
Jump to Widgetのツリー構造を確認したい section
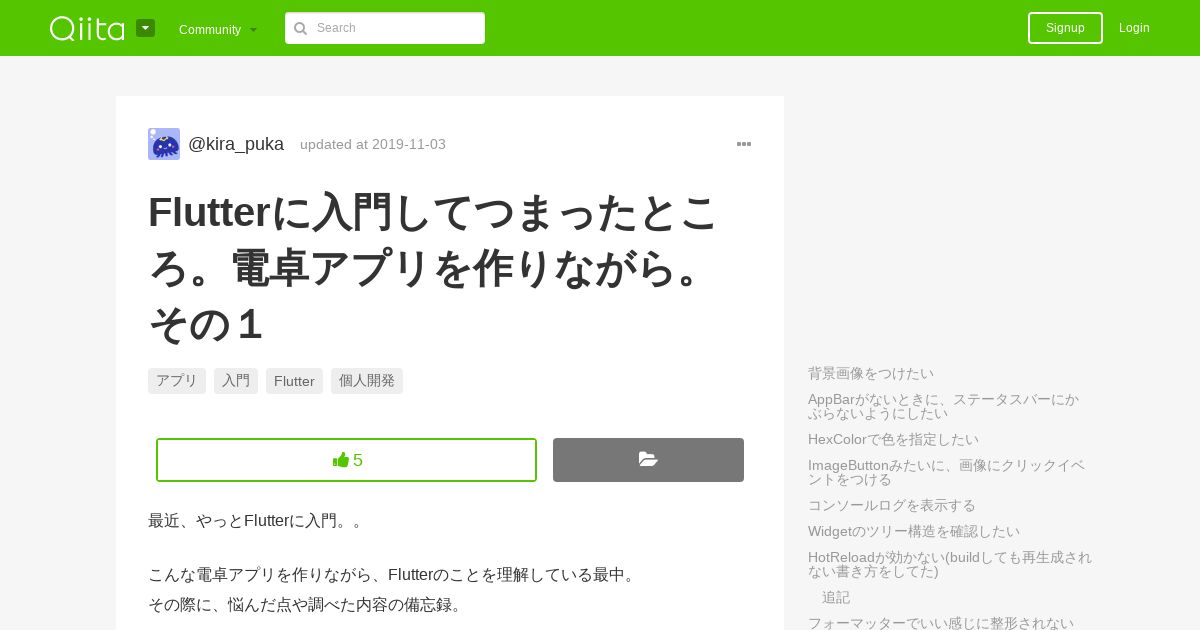point(914,531)
